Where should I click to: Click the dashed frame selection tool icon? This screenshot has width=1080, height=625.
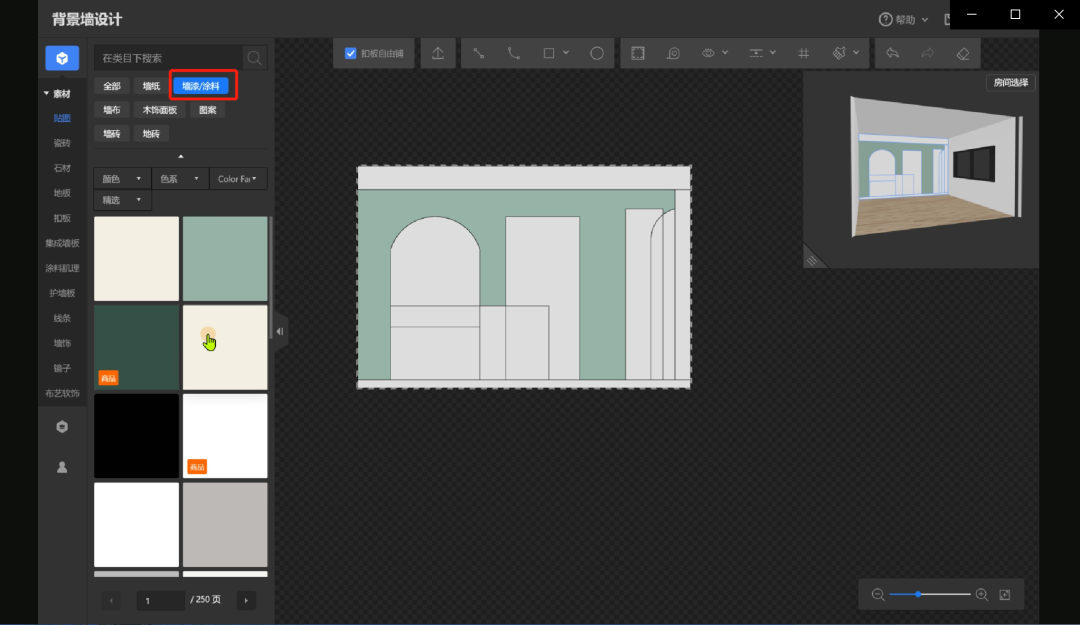638,53
